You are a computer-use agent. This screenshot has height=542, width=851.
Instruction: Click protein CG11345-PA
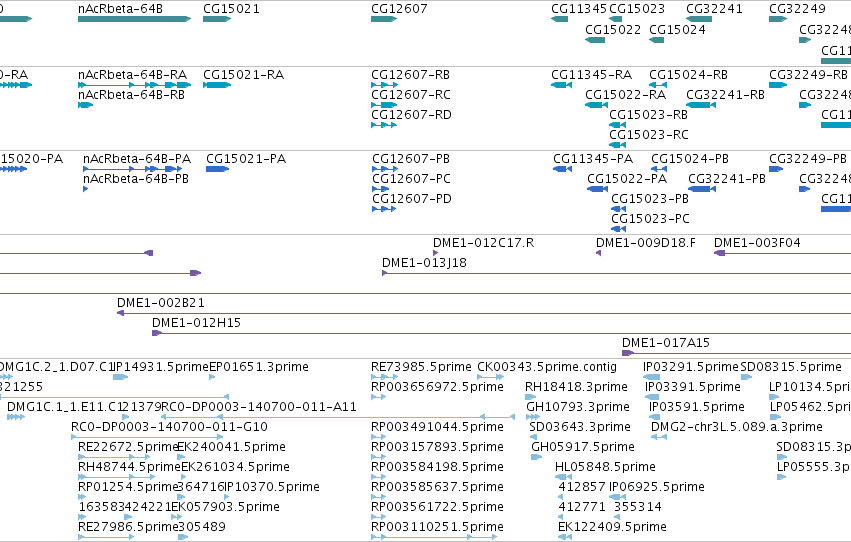tap(562, 169)
